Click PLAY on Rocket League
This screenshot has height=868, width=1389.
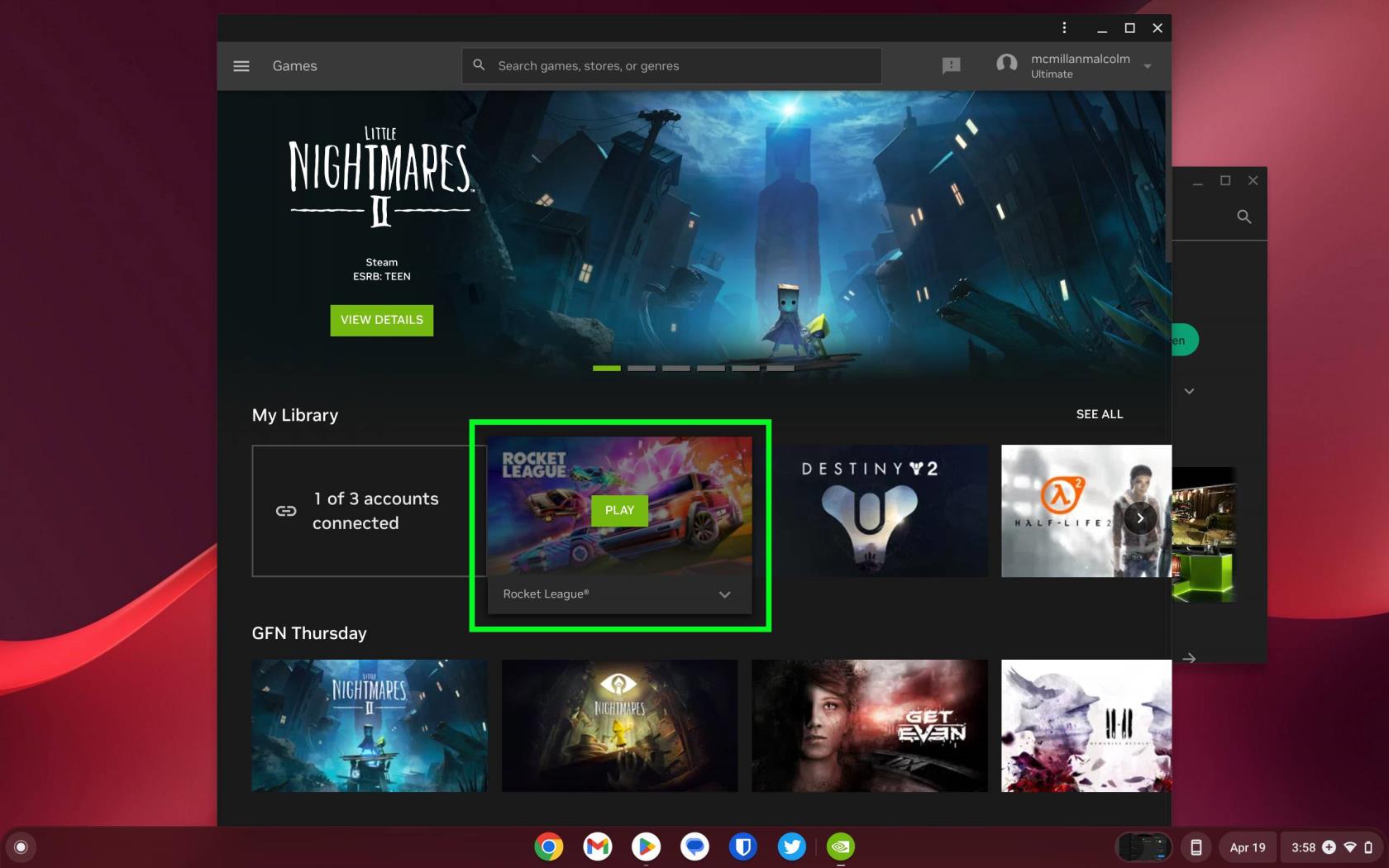point(619,510)
